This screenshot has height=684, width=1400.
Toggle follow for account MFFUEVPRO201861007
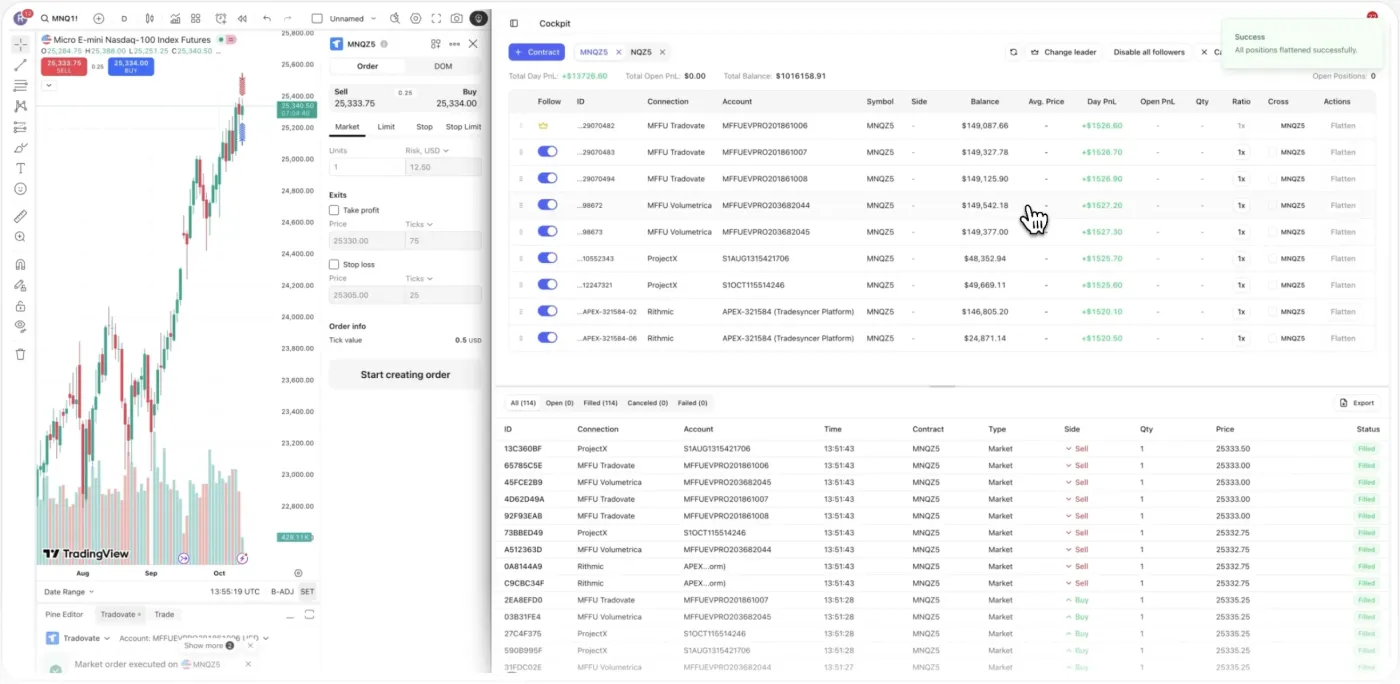[547, 152]
